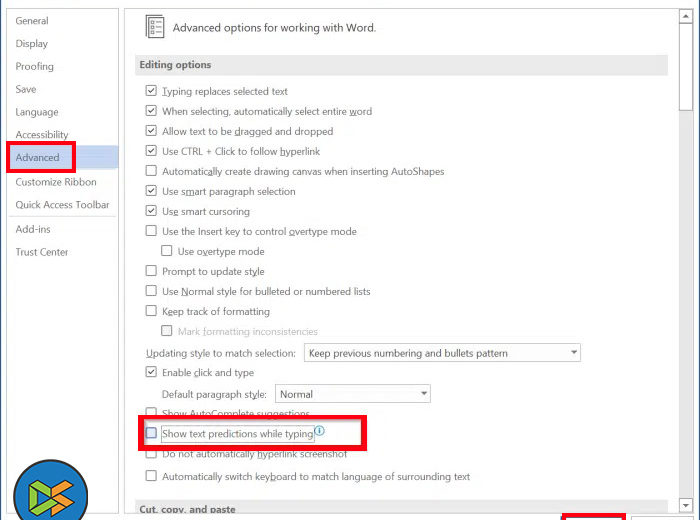Go to Trust Center section
Image resolution: width=700 pixels, height=520 pixels.
[x=42, y=252]
